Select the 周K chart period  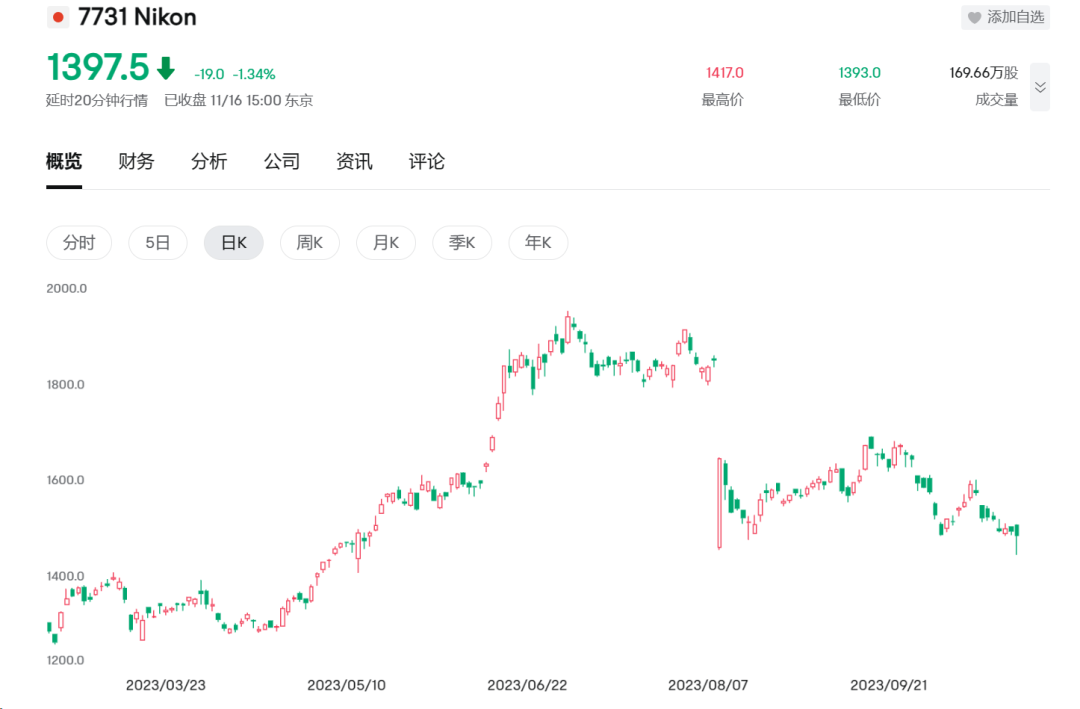[310, 243]
